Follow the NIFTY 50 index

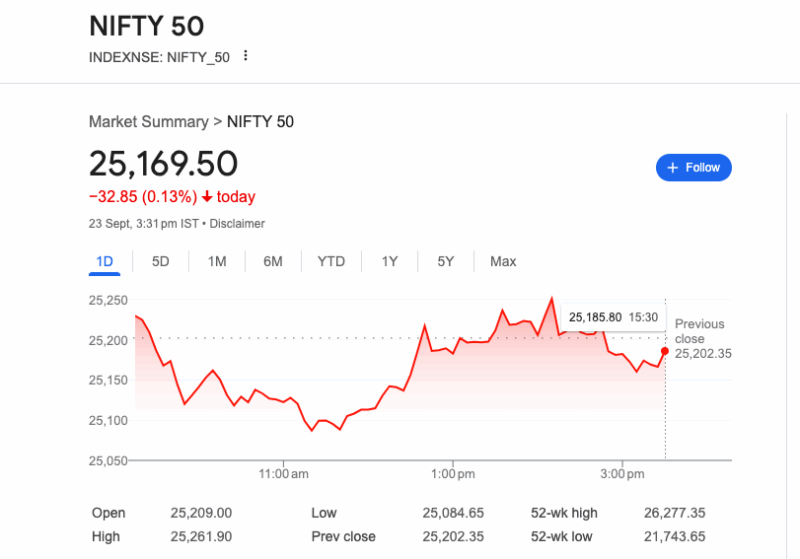click(694, 168)
